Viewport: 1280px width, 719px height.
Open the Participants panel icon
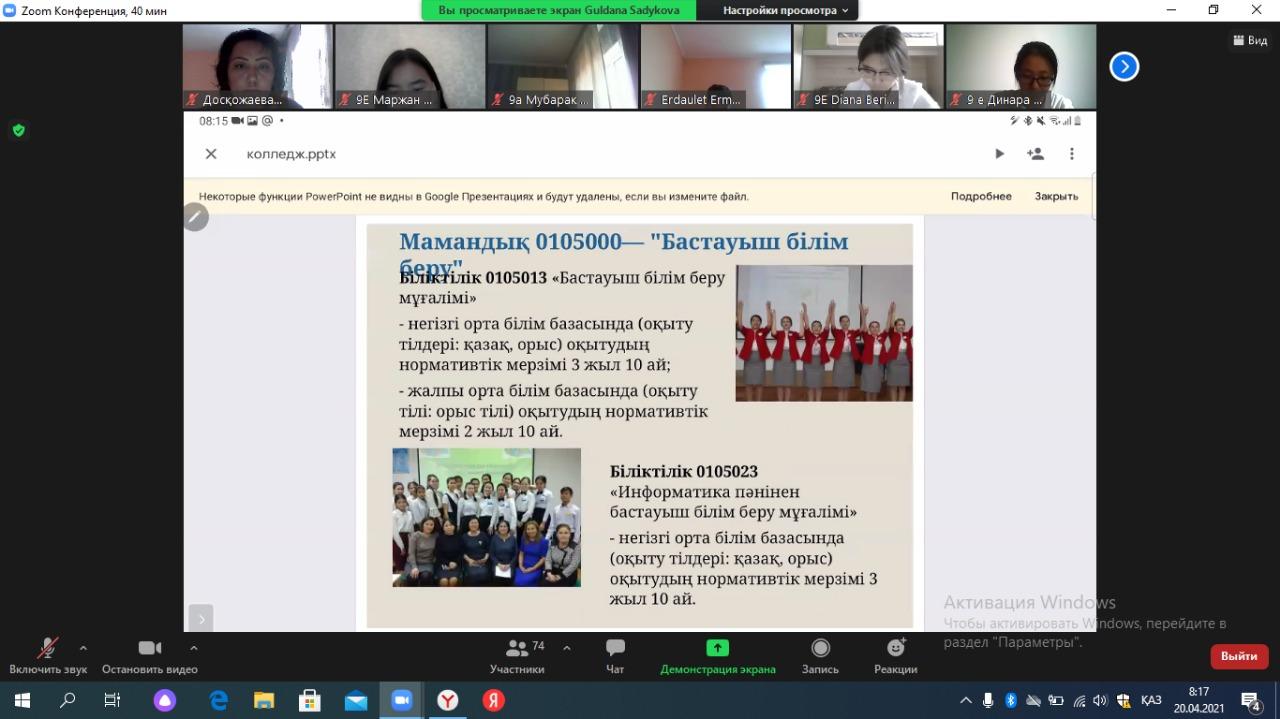click(517, 649)
